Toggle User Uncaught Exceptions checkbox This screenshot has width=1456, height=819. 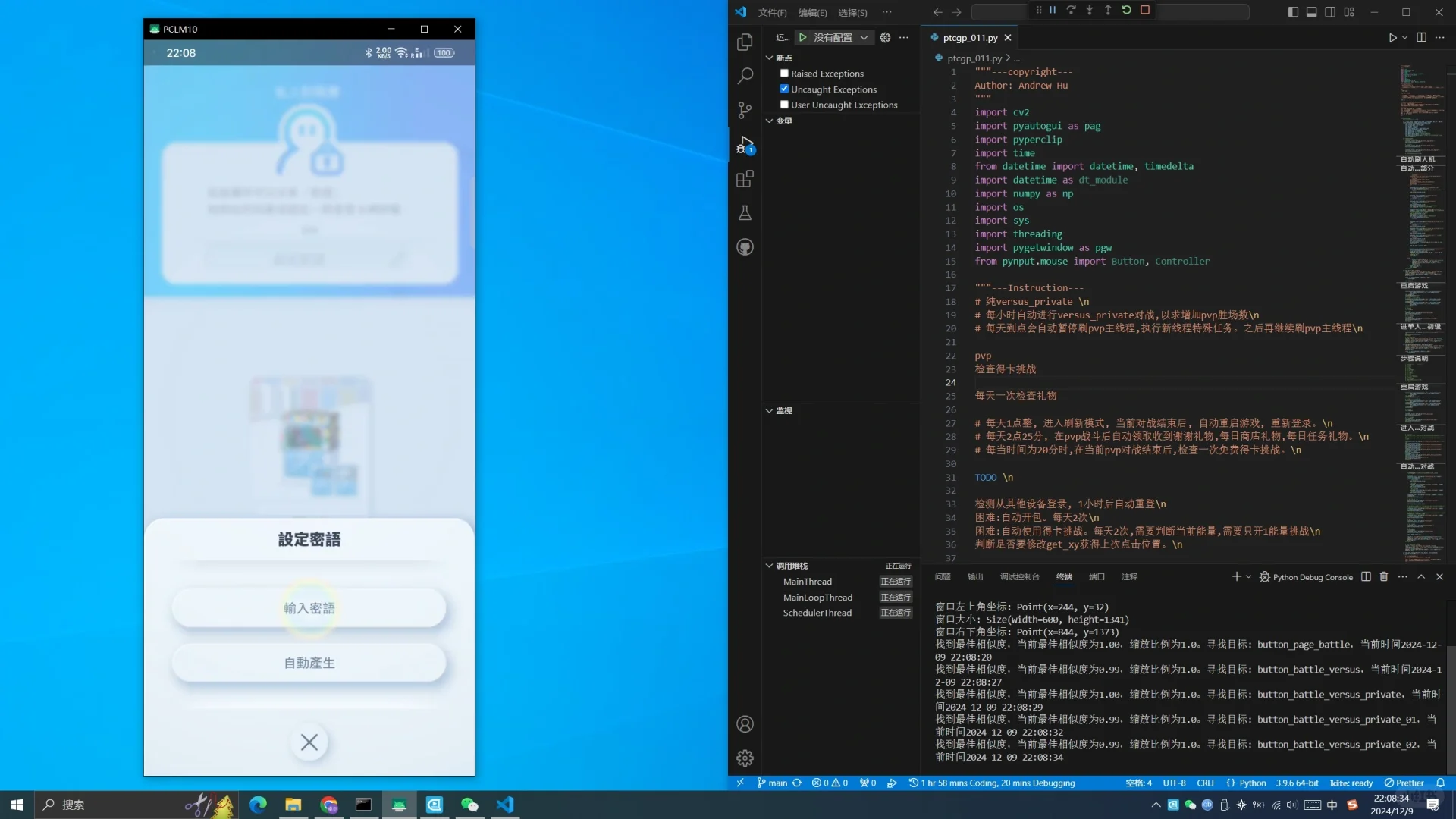(x=784, y=105)
